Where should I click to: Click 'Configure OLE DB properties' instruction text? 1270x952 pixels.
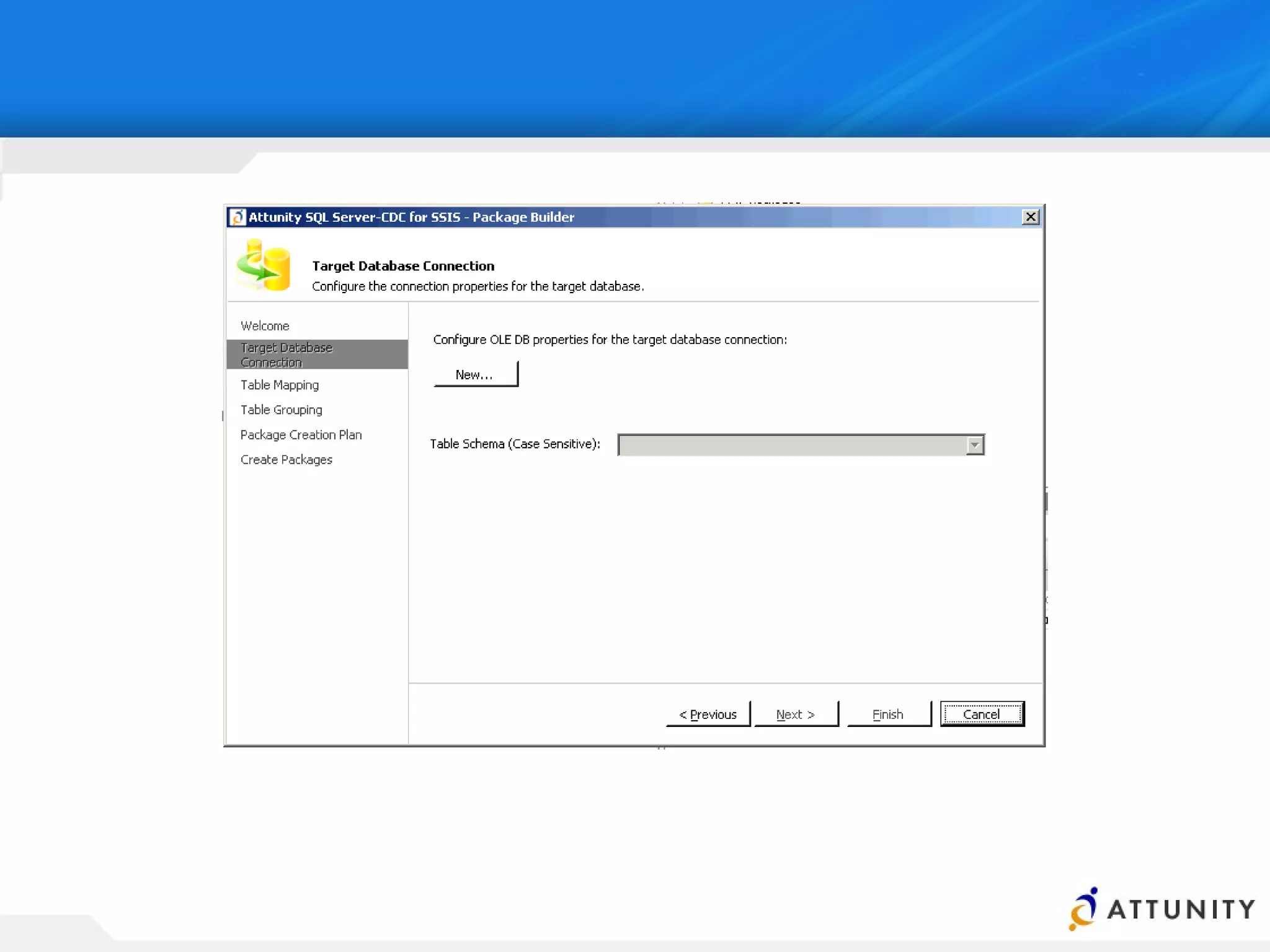pyautogui.click(x=610, y=340)
